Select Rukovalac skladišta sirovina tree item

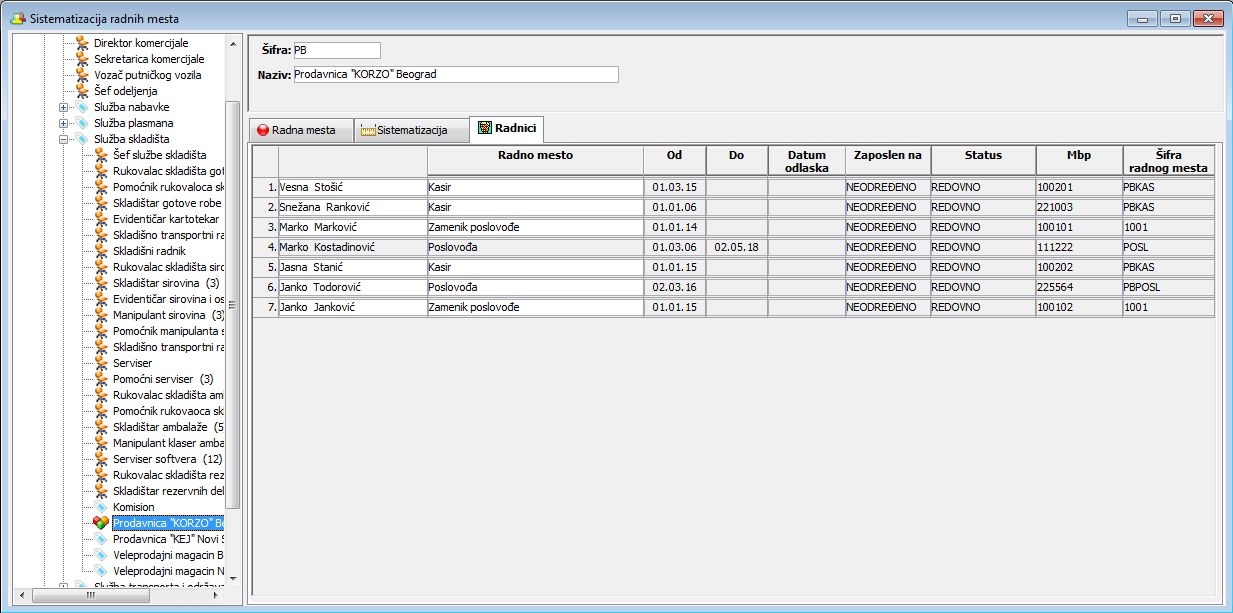coord(168,267)
